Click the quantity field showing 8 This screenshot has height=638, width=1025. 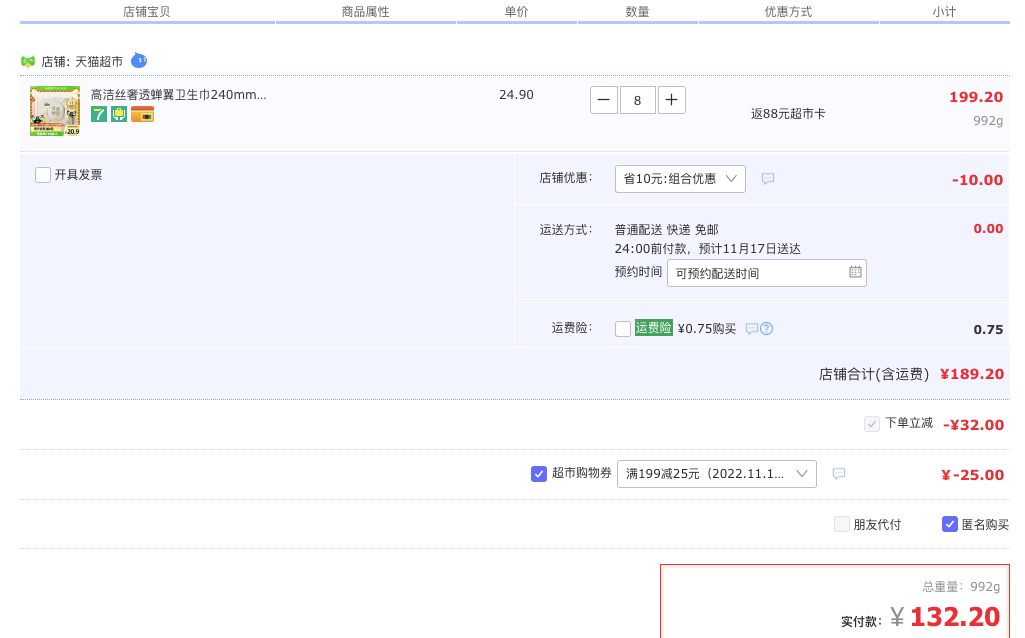pyautogui.click(x=637, y=100)
